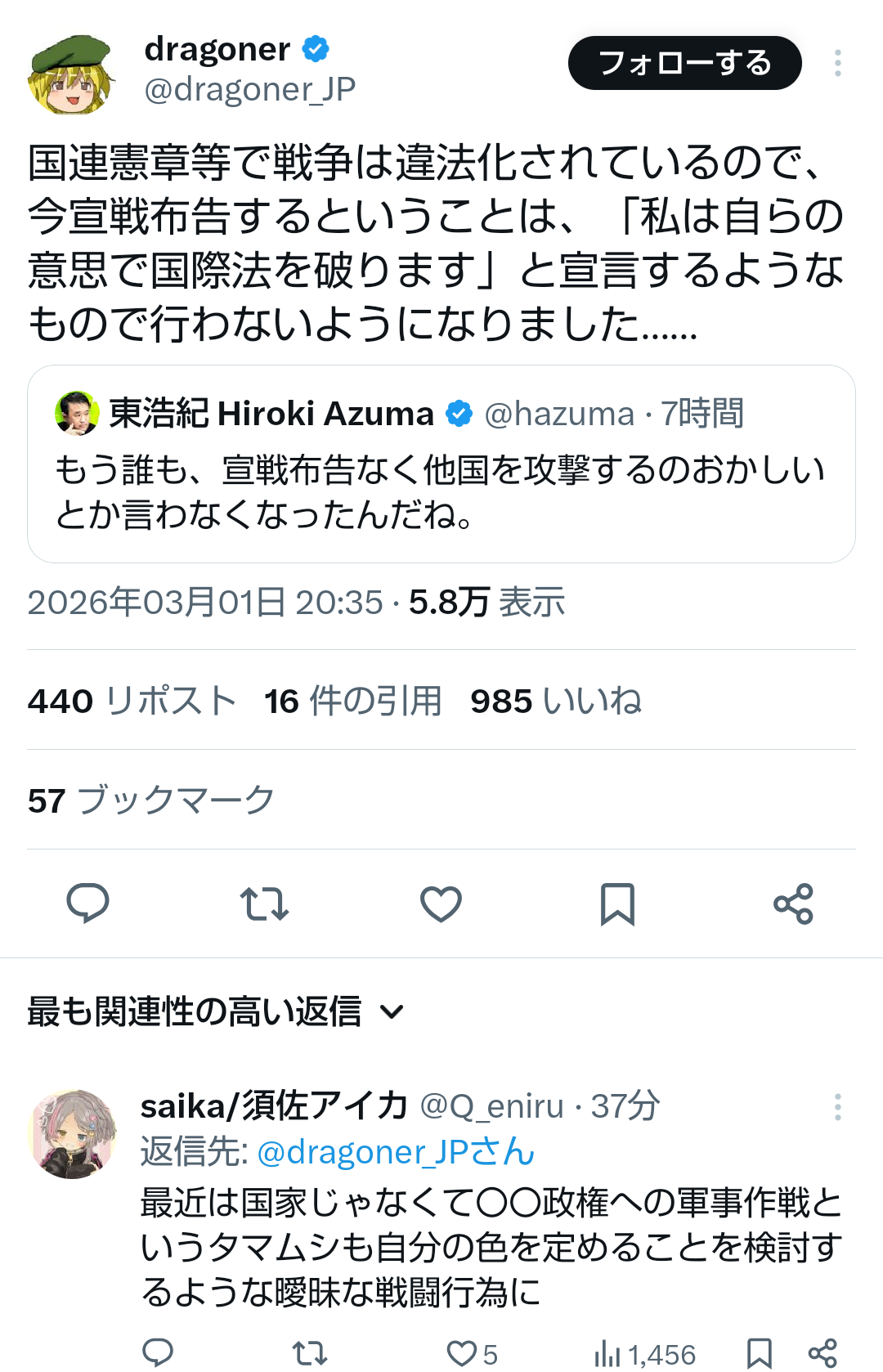The width and height of the screenshot is (883, 1372).
Task: Open more options for dragoner's tweet
Action: 837,63
